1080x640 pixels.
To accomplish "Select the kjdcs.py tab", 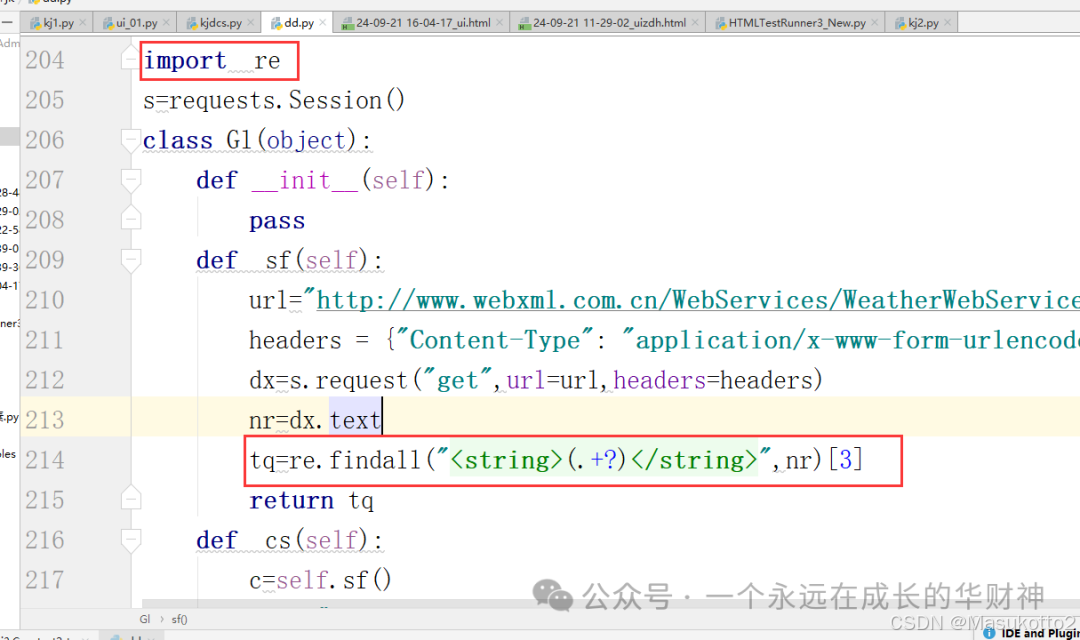I will tap(220, 23).
